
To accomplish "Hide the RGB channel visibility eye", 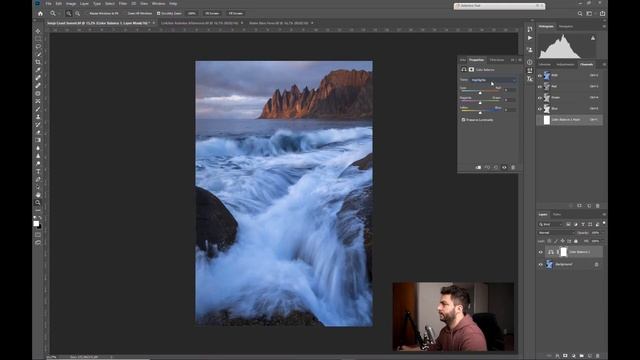I will (x=540, y=76).
